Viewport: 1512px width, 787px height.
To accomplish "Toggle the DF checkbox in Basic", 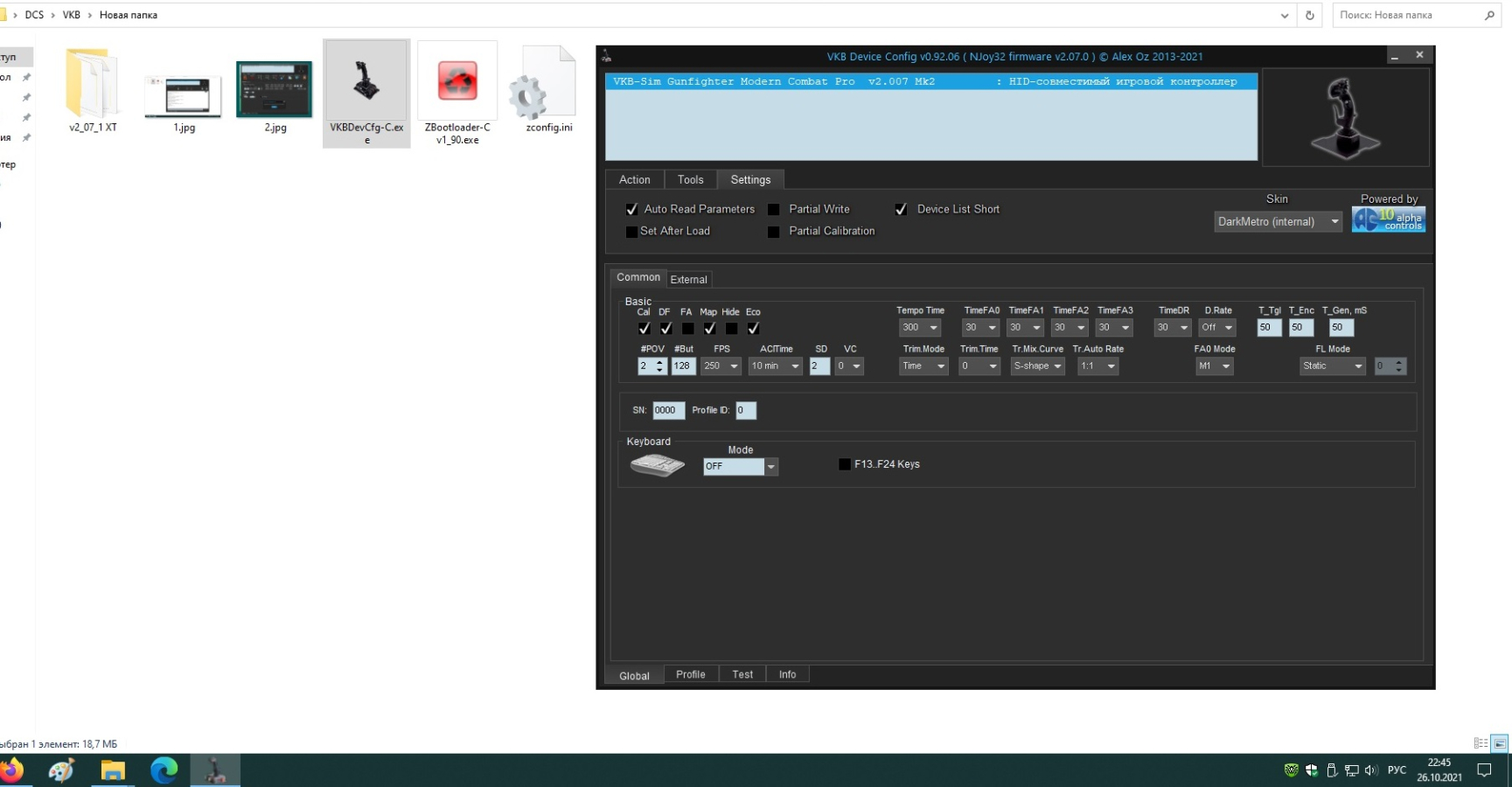I will click(666, 329).
